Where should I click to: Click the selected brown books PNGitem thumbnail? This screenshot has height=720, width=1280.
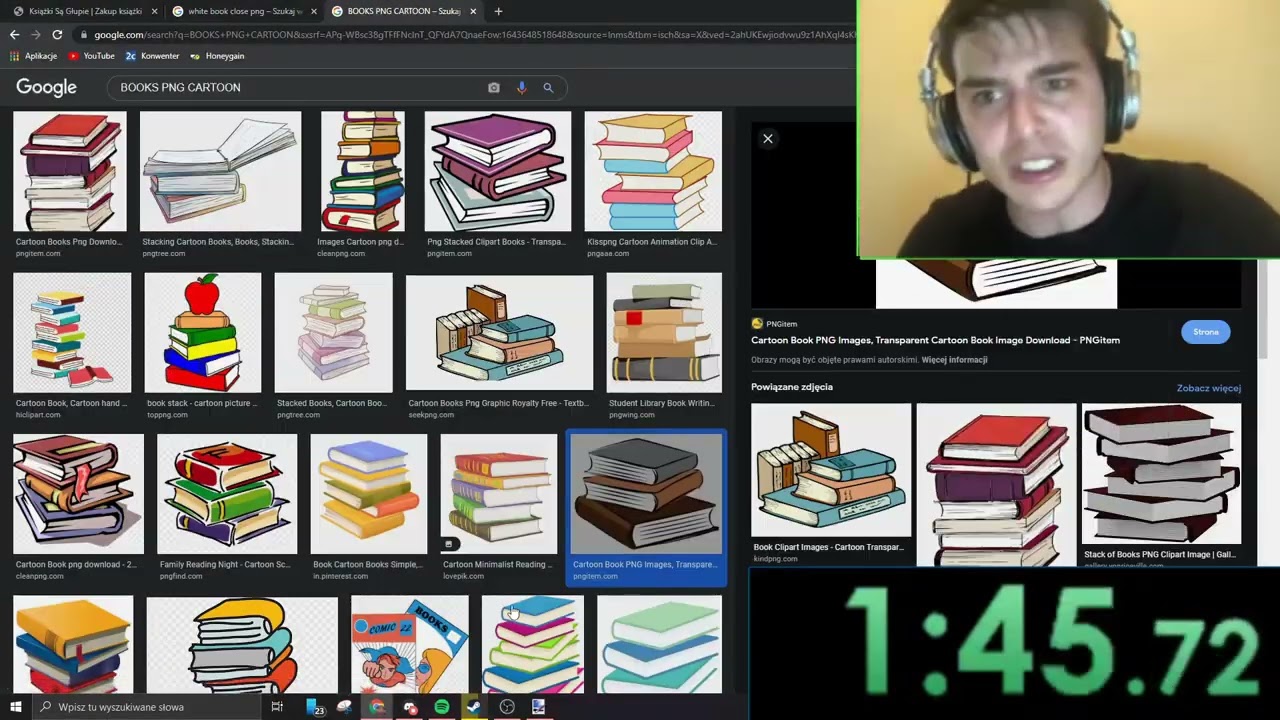(x=646, y=494)
